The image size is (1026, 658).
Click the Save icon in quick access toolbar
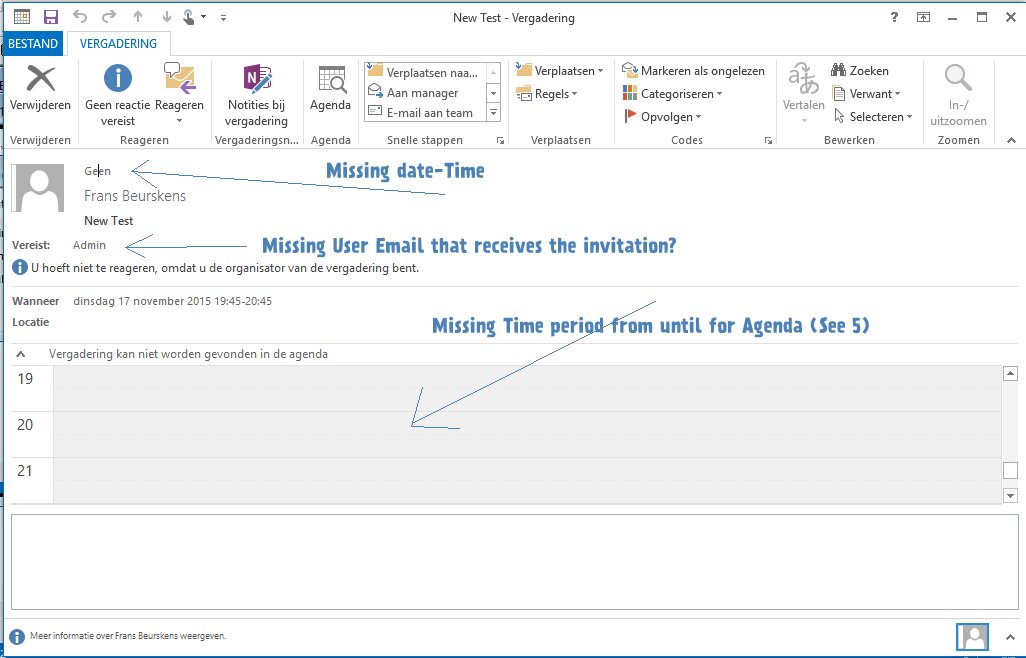click(x=51, y=17)
